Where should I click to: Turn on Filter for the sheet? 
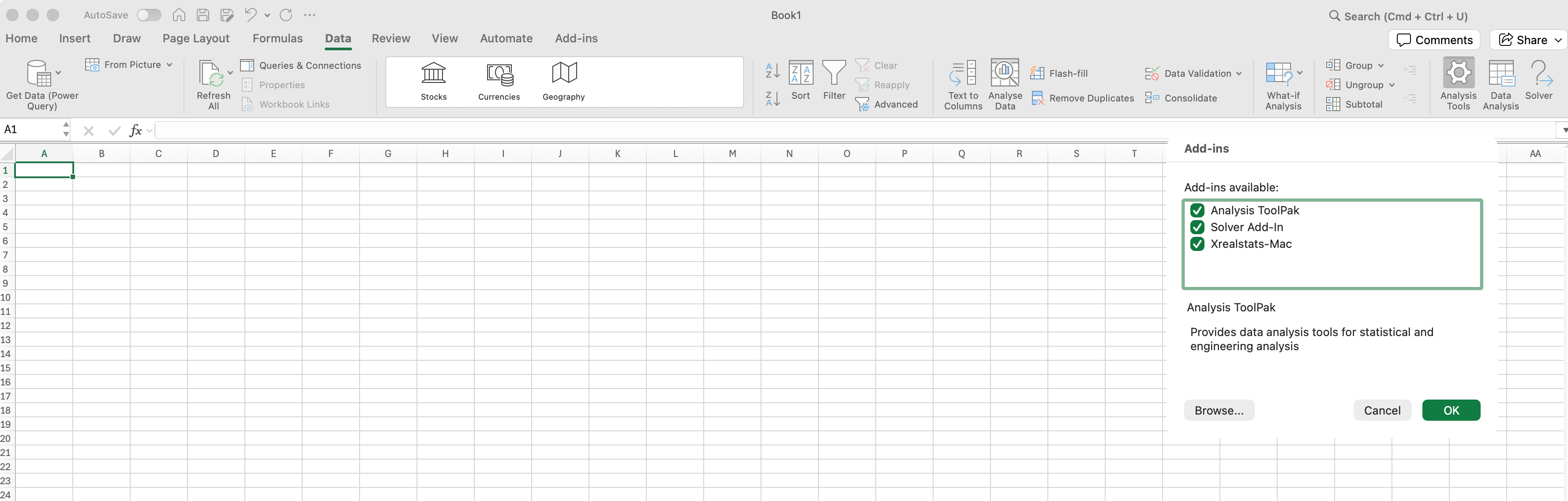pos(834,80)
